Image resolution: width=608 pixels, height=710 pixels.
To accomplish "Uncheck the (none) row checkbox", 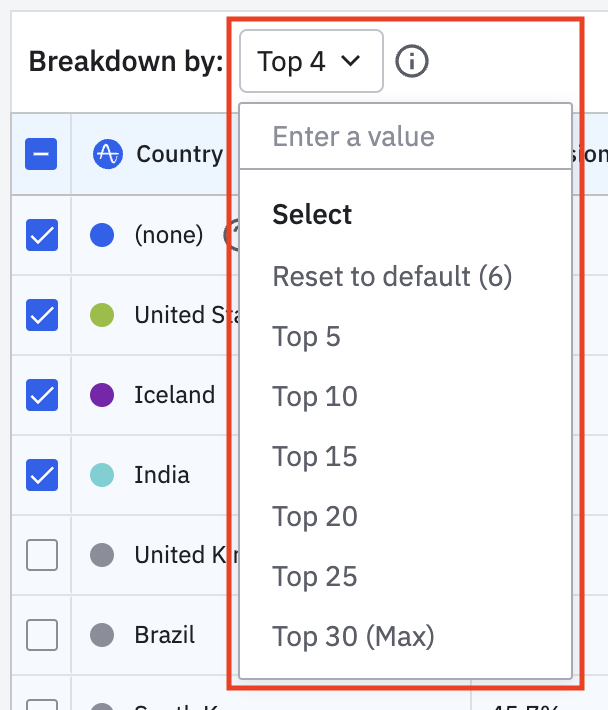I will point(41,235).
